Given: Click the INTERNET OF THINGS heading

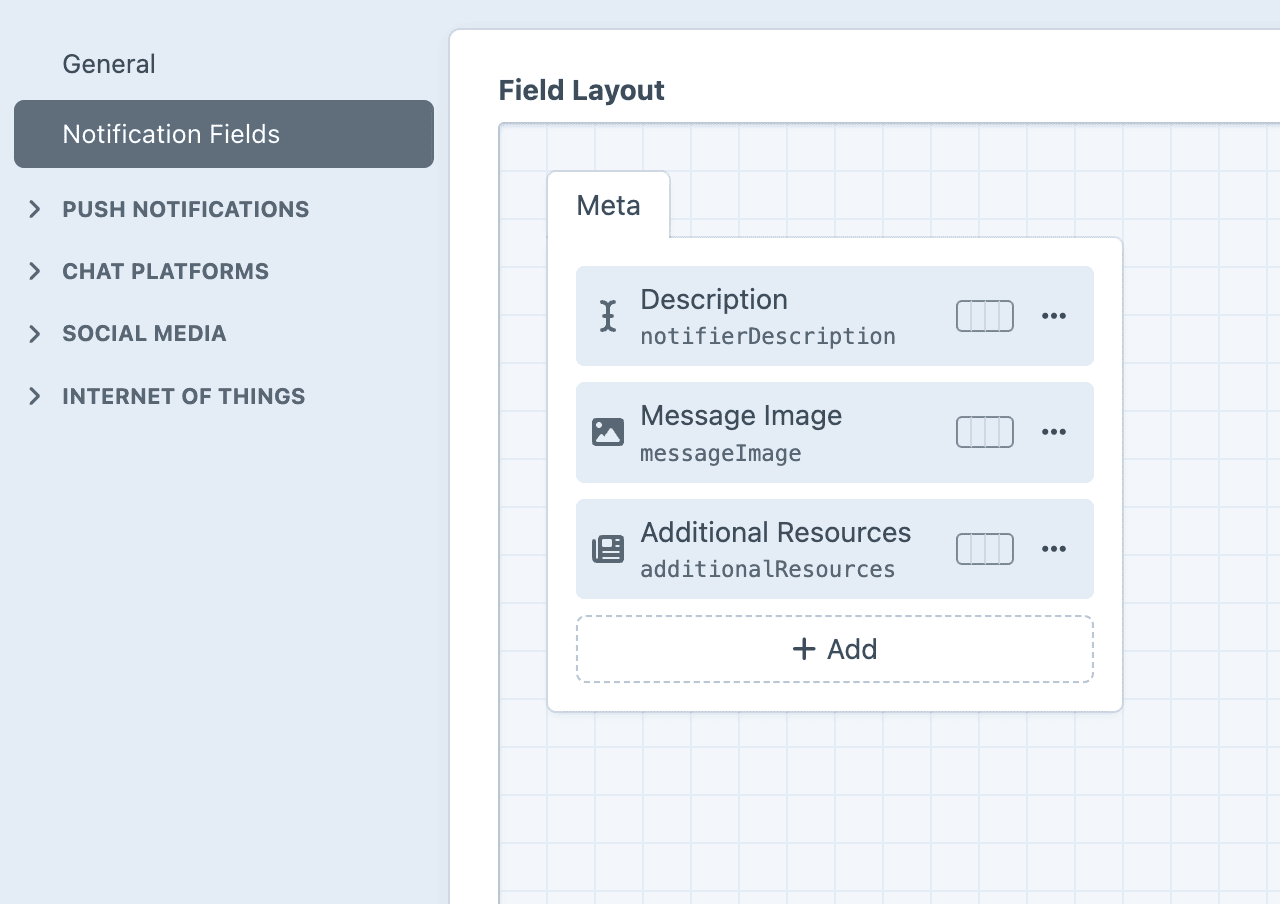Looking at the screenshot, I should [x=184, y=396].
